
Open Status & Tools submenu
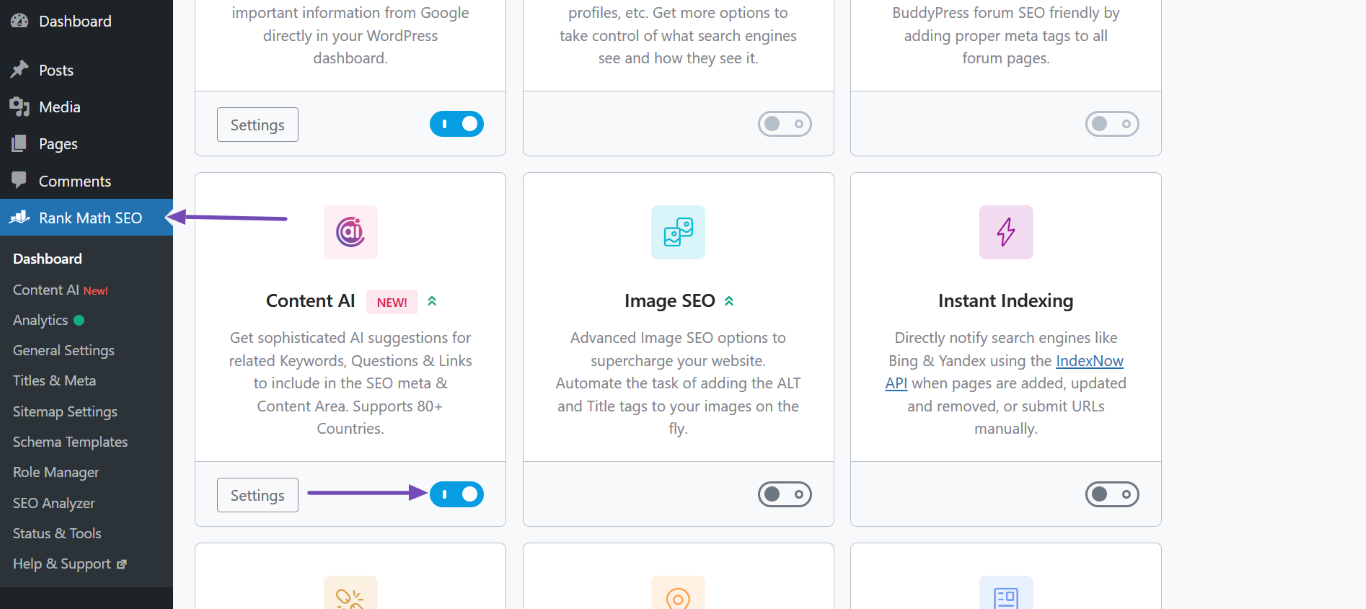click(x=57, y=533)
